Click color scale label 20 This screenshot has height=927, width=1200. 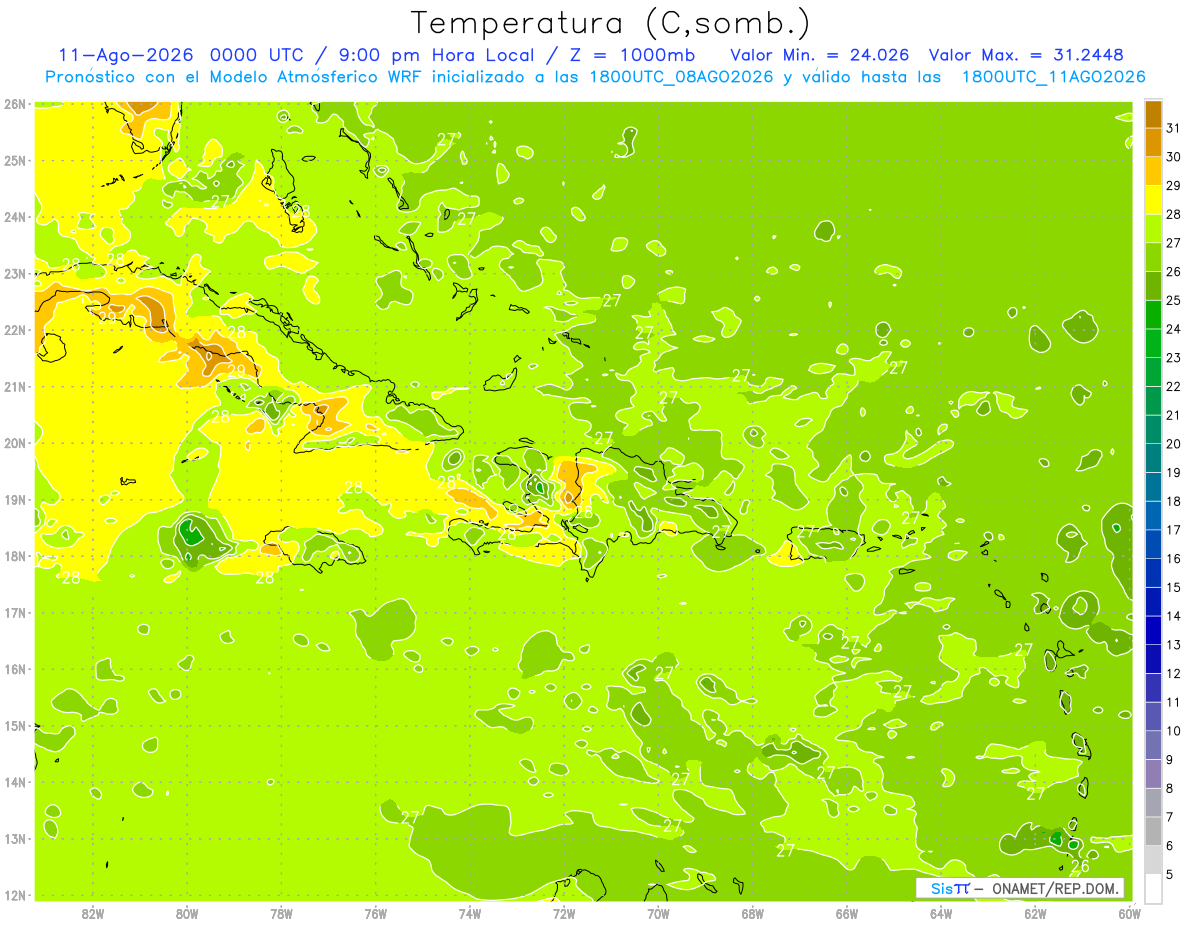pyautogui.click(x=1173, y=444)
